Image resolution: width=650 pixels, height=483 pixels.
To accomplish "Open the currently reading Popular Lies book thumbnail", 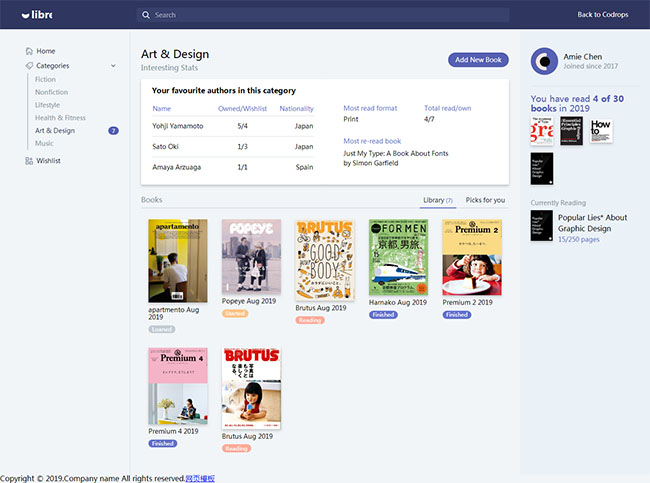I will (x=541, y=225).
